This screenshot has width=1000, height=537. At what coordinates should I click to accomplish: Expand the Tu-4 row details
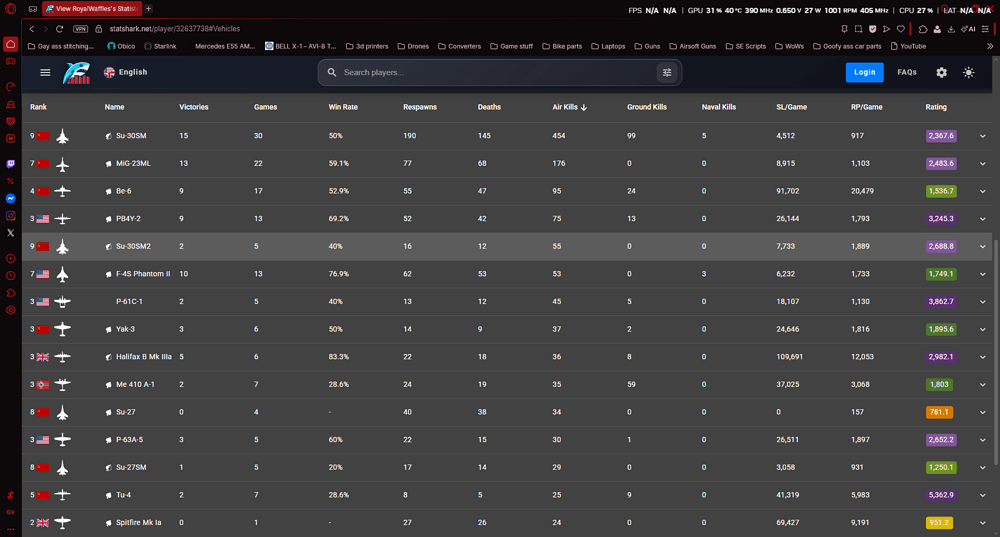983,495
